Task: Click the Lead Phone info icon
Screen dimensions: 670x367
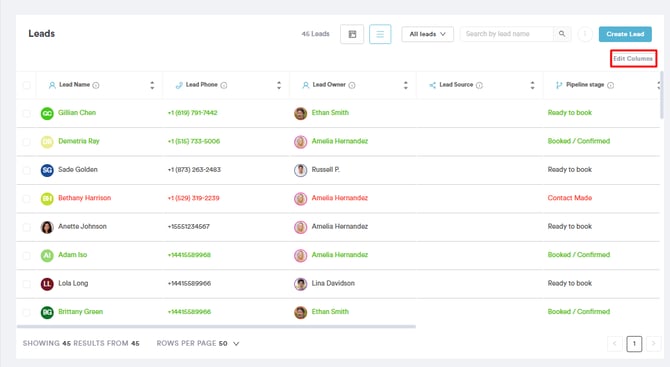Action: [x=224, y=85]
